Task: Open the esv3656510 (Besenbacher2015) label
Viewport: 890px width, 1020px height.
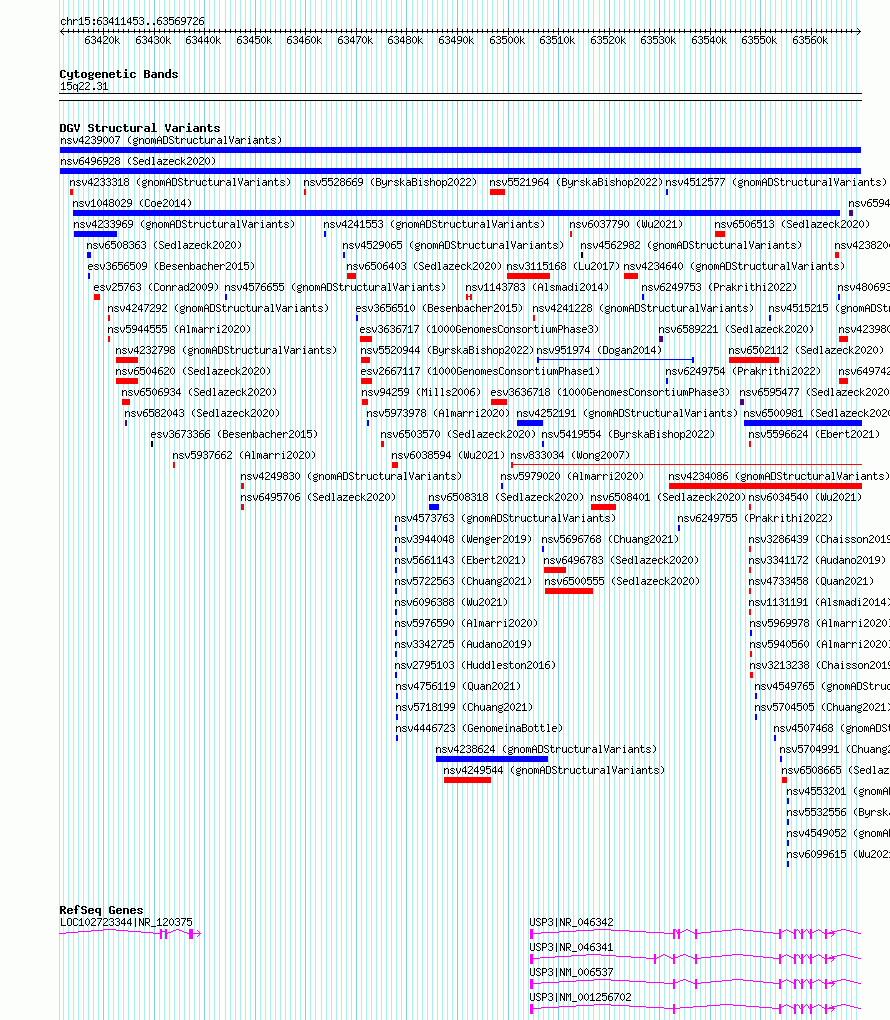Action: pos(439,308)
